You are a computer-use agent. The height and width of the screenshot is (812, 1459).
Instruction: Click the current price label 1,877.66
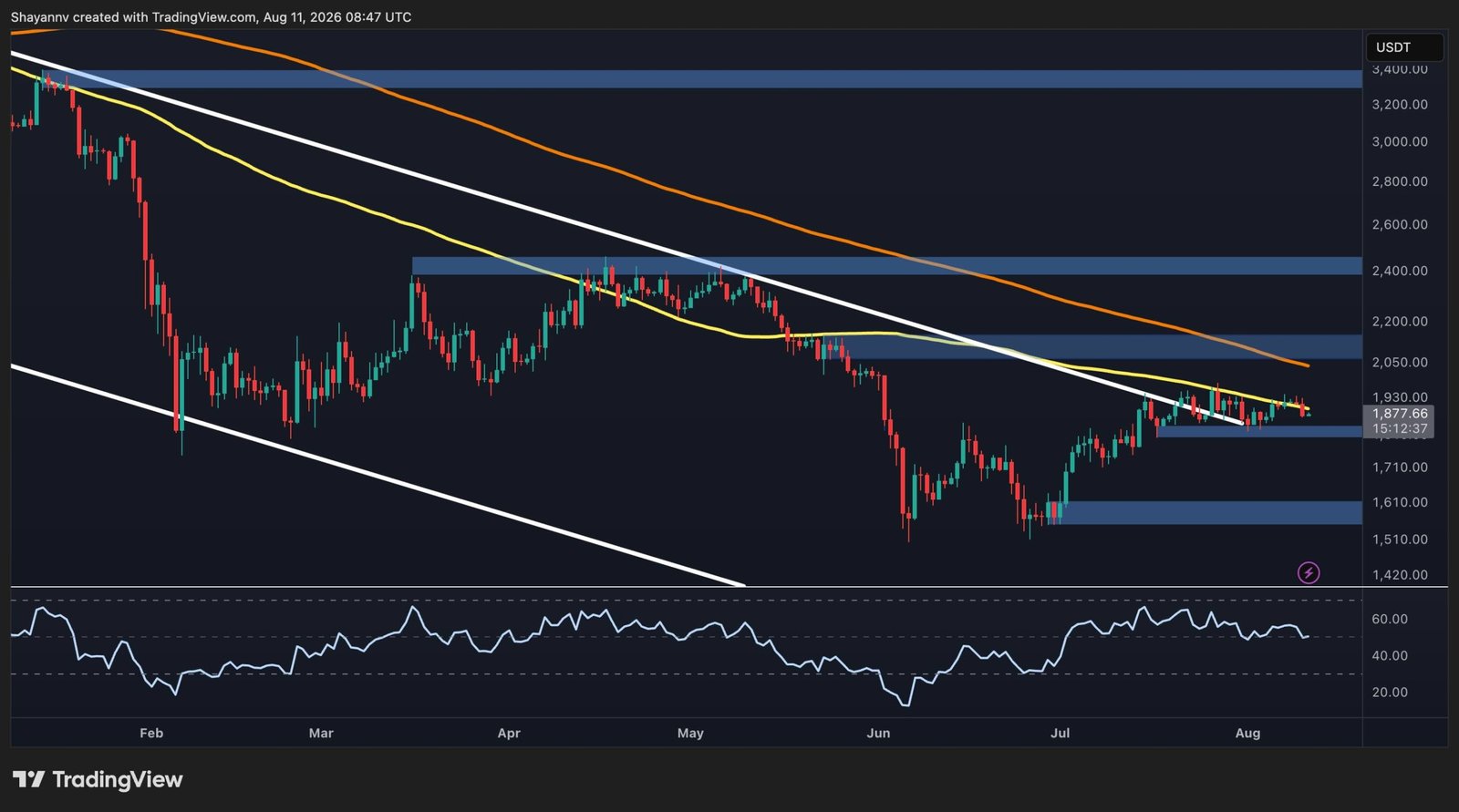(x=1400, y=414)
